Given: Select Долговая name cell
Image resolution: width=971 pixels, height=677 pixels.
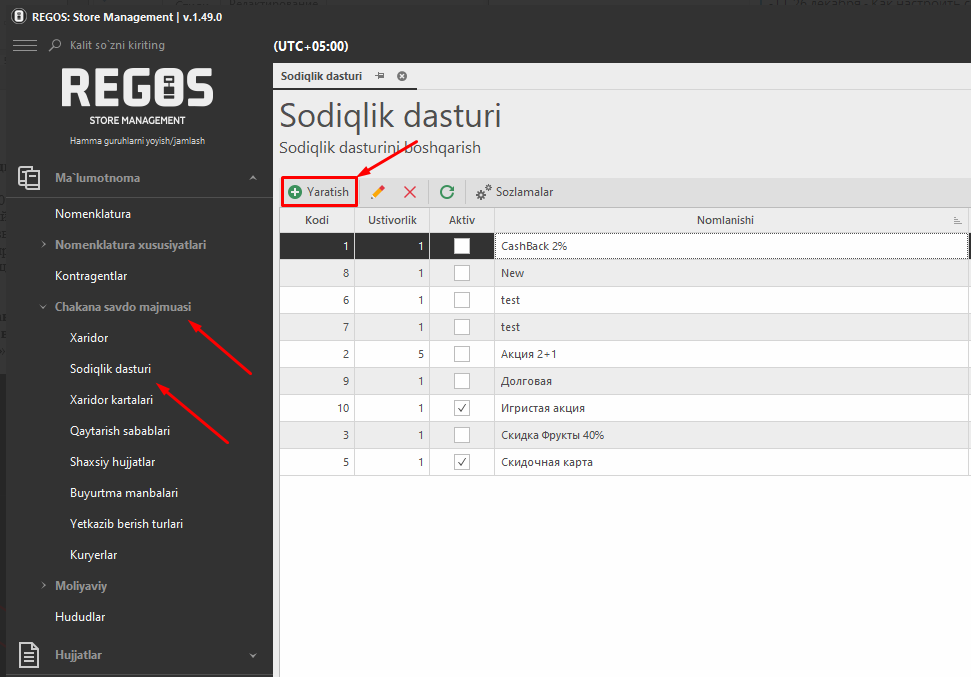Looking at the screenshot, I should tap(733, 381).
